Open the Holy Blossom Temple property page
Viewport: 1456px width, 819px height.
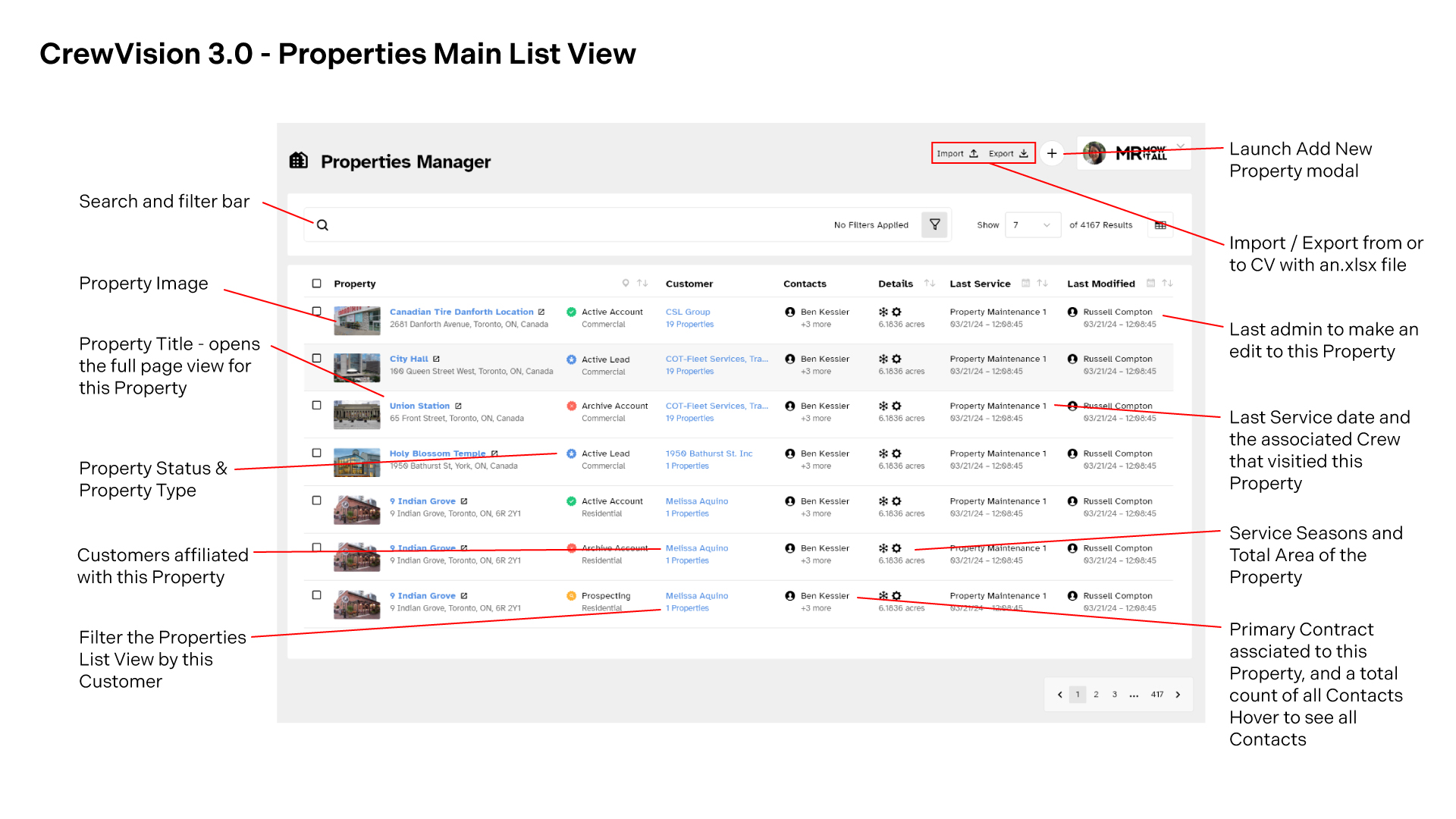click(x=438, y=453)
